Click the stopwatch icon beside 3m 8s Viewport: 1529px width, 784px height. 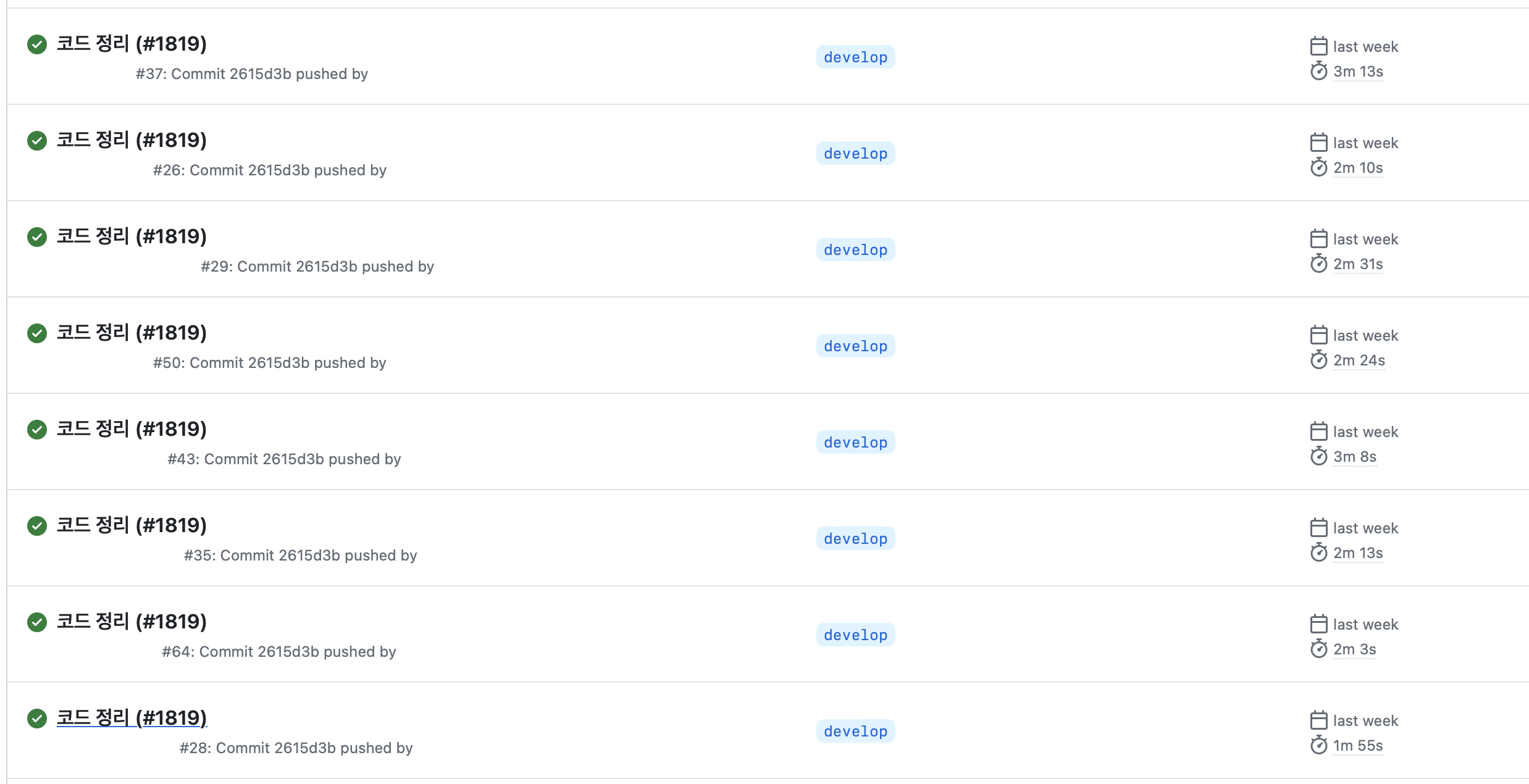pyautogui.click(x=1318, y=456)
